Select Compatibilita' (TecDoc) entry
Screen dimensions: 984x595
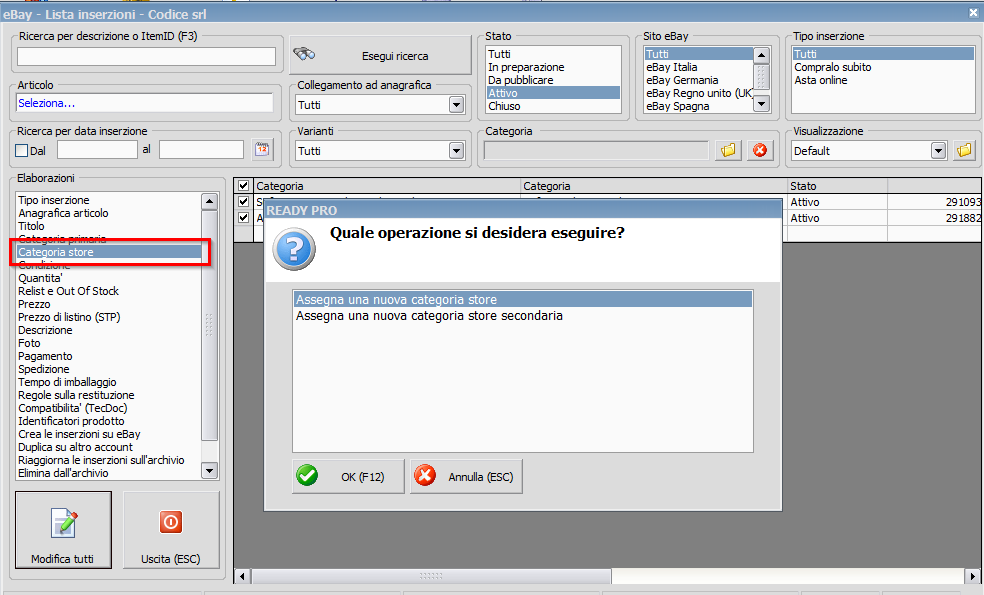[x=109, y=408]
